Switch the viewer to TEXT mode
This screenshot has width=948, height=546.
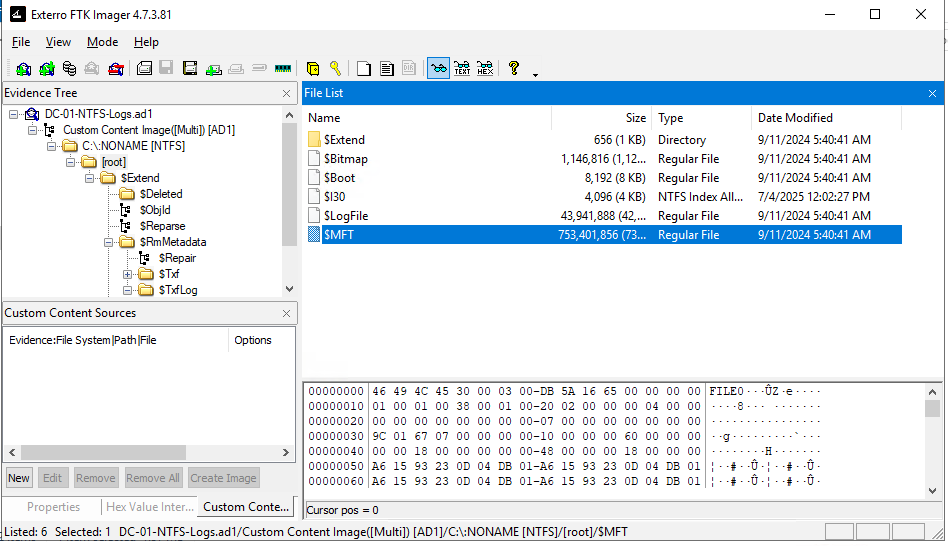coord(462,68)
